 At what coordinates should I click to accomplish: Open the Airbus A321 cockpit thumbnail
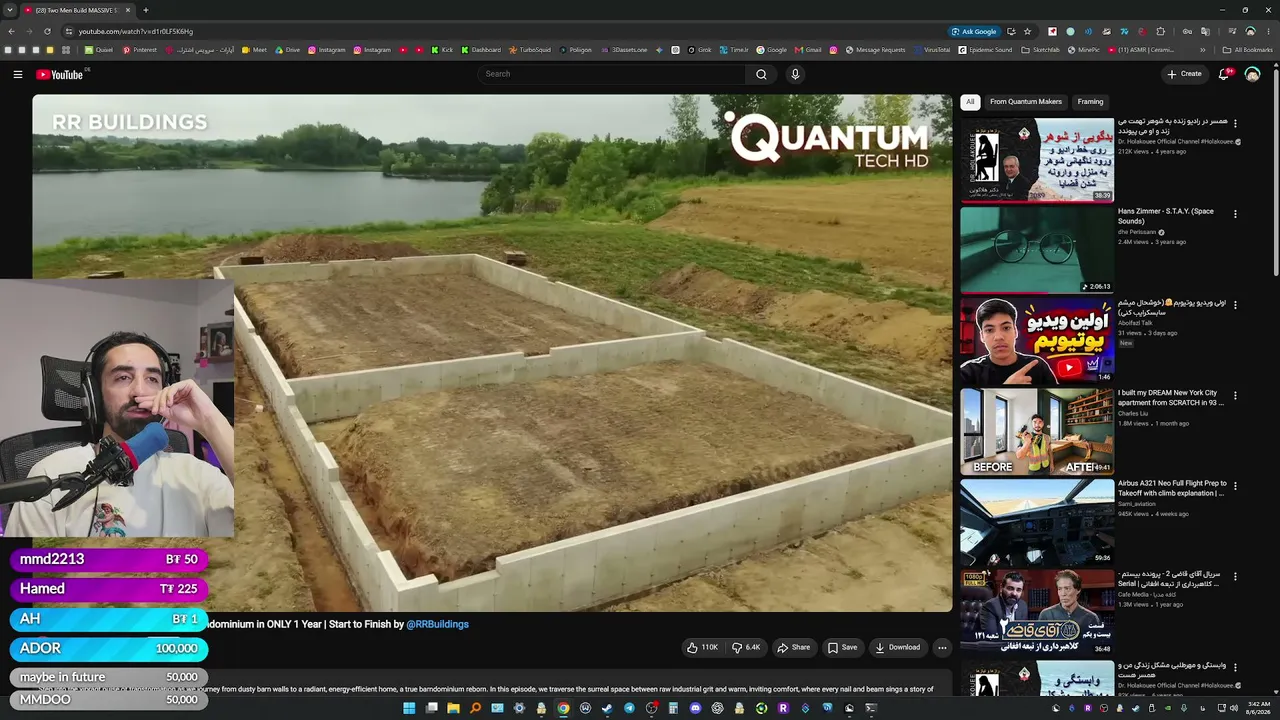(1037, 522)
